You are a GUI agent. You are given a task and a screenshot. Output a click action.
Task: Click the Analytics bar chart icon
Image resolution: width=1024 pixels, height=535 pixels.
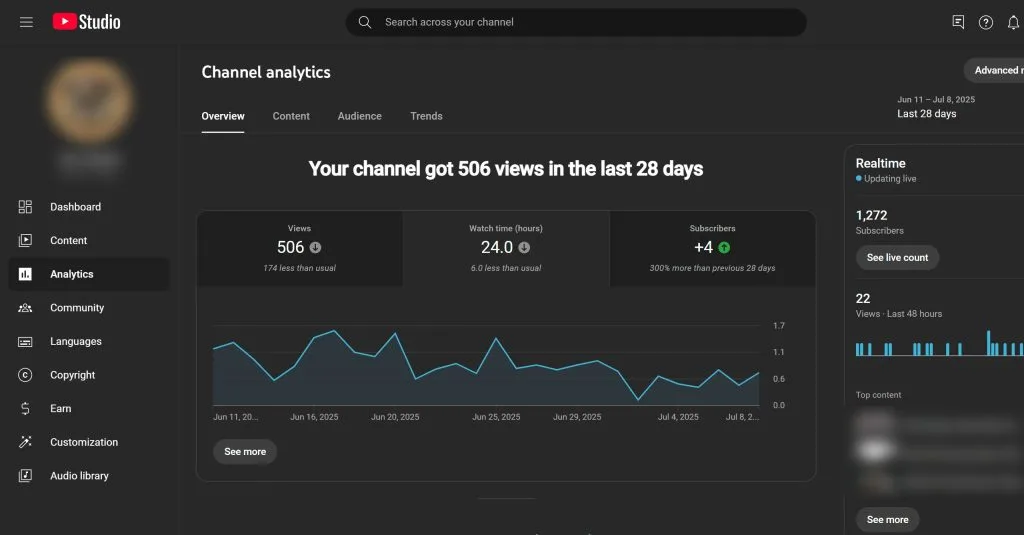point(25,274)
